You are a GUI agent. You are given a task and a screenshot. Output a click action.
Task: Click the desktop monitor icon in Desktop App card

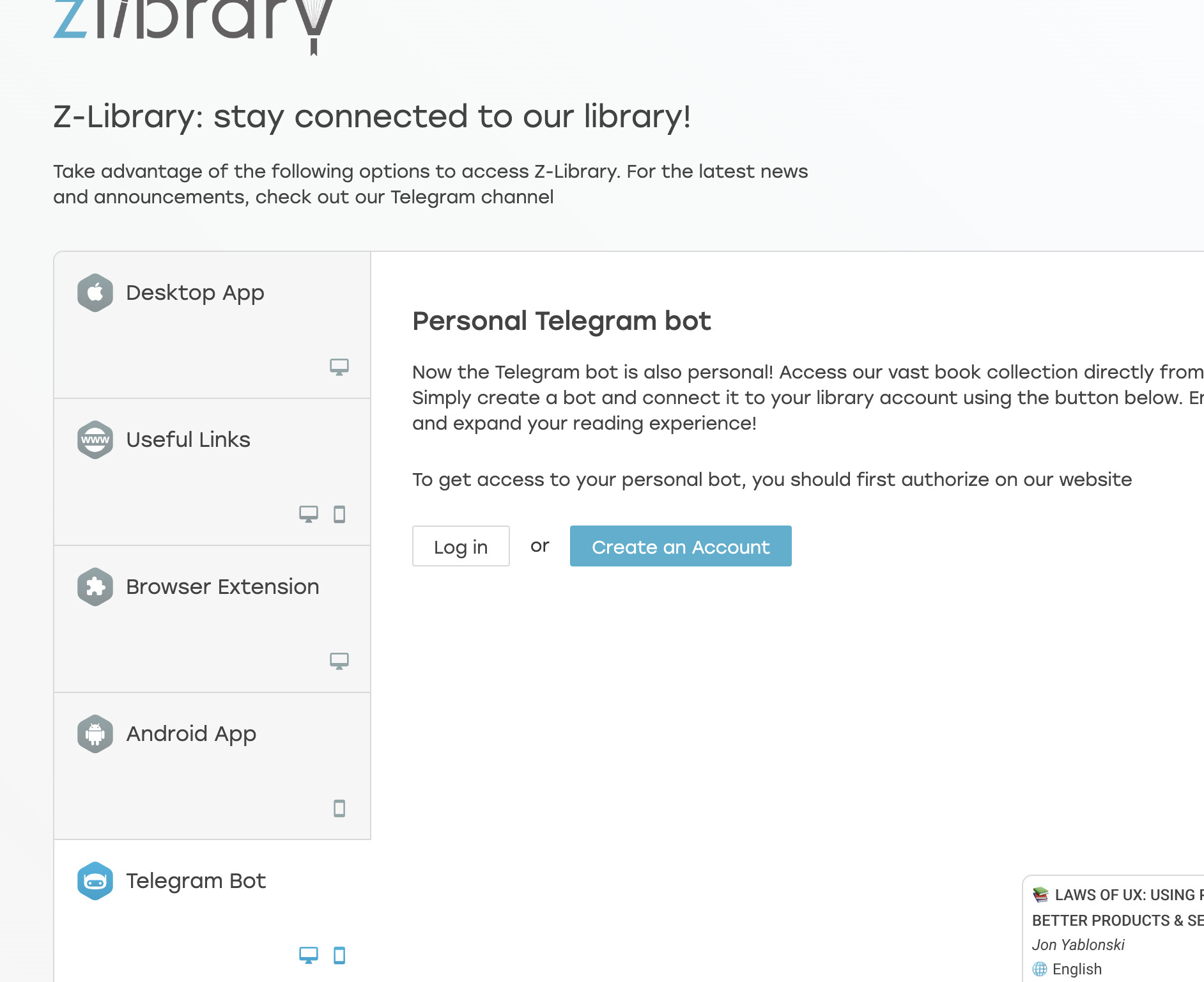click(x=339, y=367)
